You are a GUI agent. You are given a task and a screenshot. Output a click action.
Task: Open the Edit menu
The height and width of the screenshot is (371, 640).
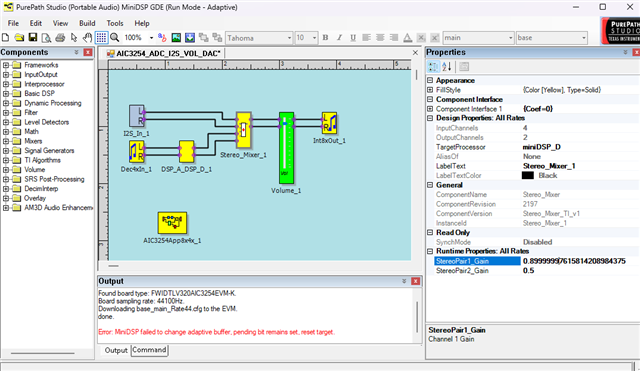click(36, 23)
